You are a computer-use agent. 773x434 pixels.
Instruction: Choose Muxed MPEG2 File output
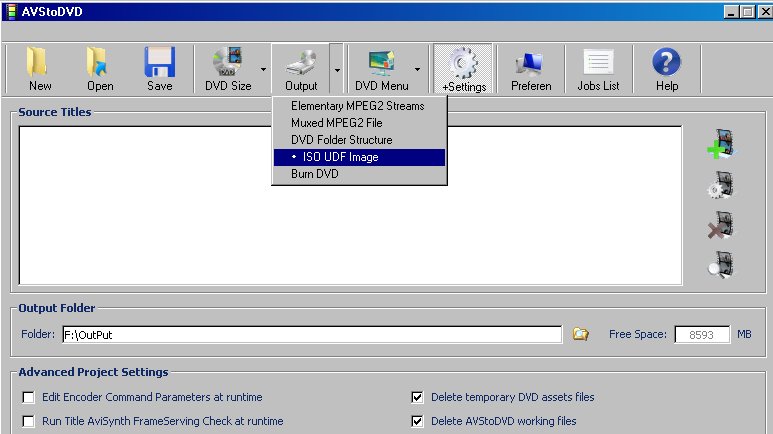pyautogui.click(x=359, y=123)
